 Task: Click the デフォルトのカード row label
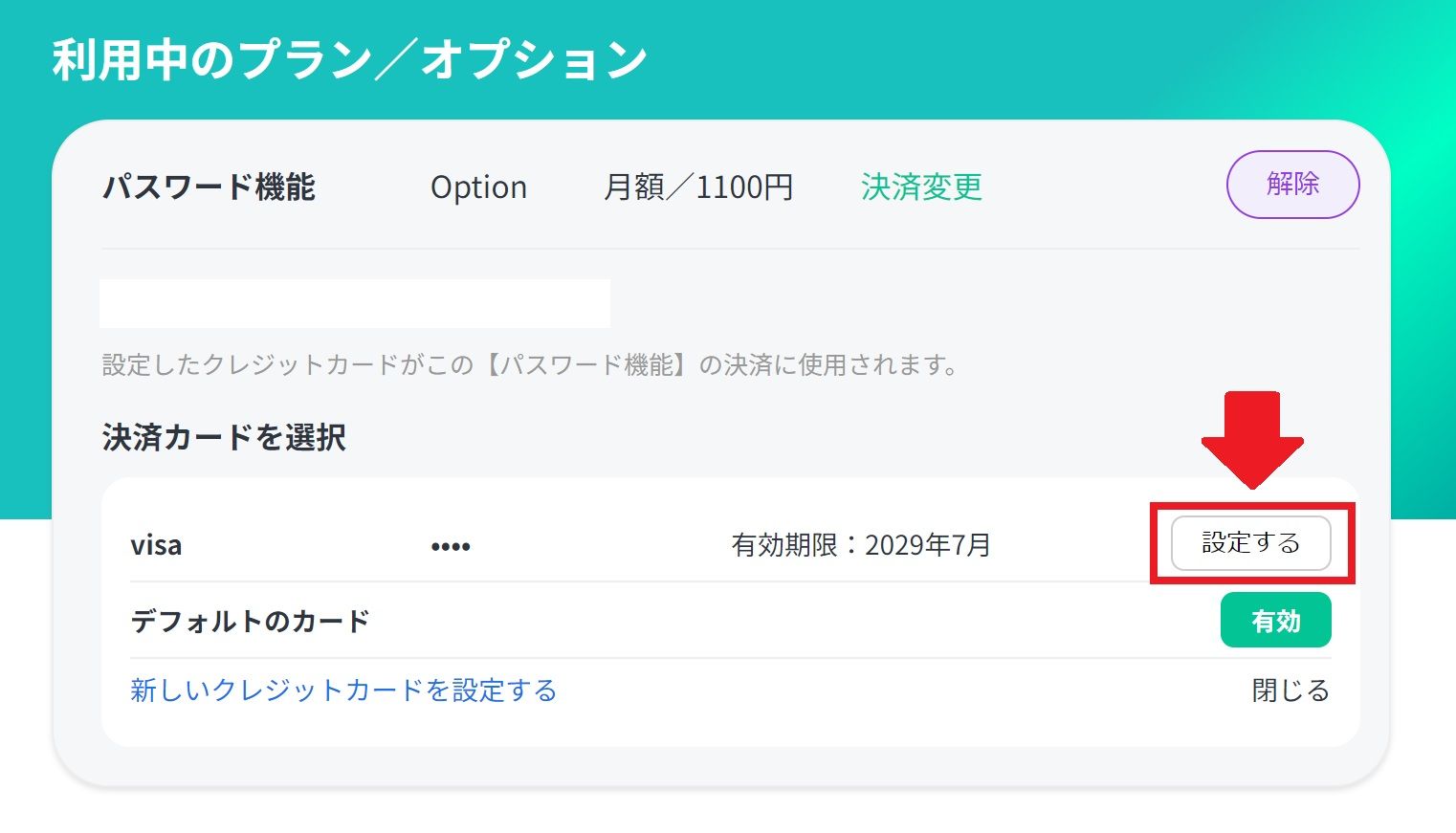[x=250, y=622]
